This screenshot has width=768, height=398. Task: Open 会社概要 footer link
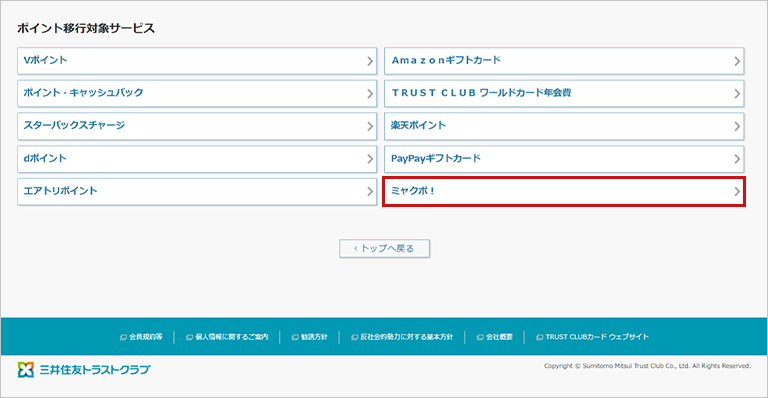pos(495,337)
